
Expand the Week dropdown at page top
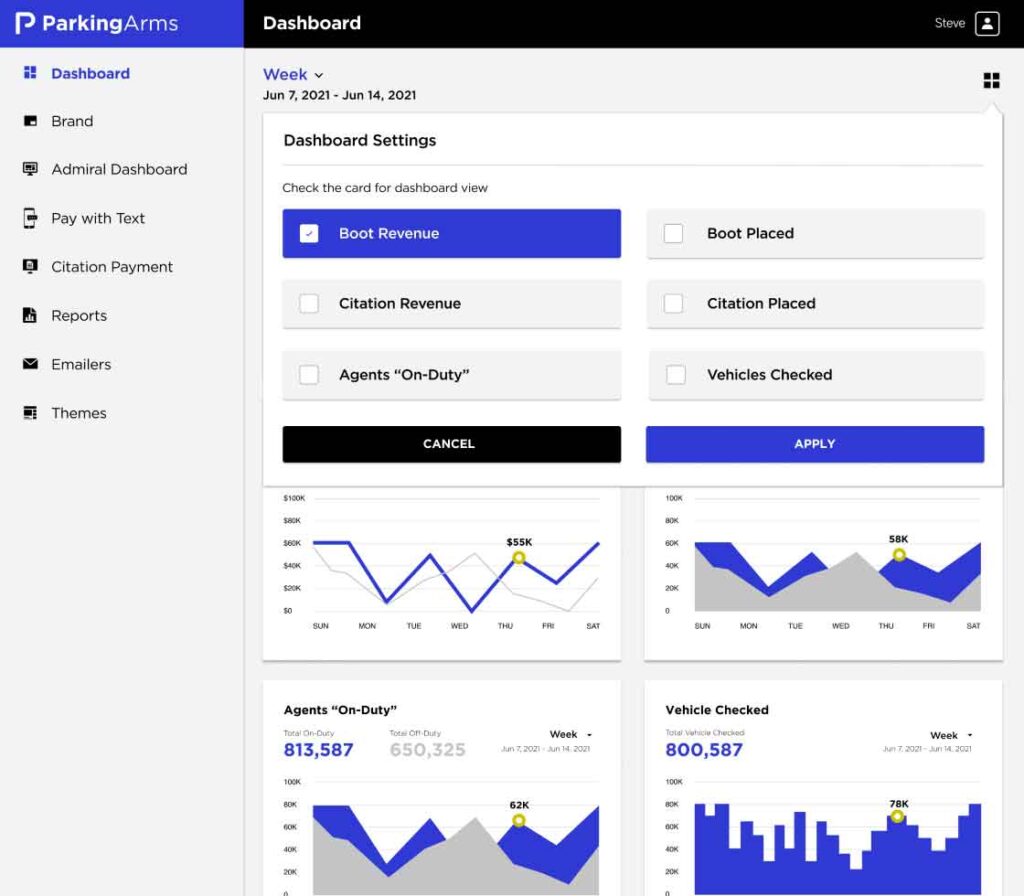[x=293, y=75]
